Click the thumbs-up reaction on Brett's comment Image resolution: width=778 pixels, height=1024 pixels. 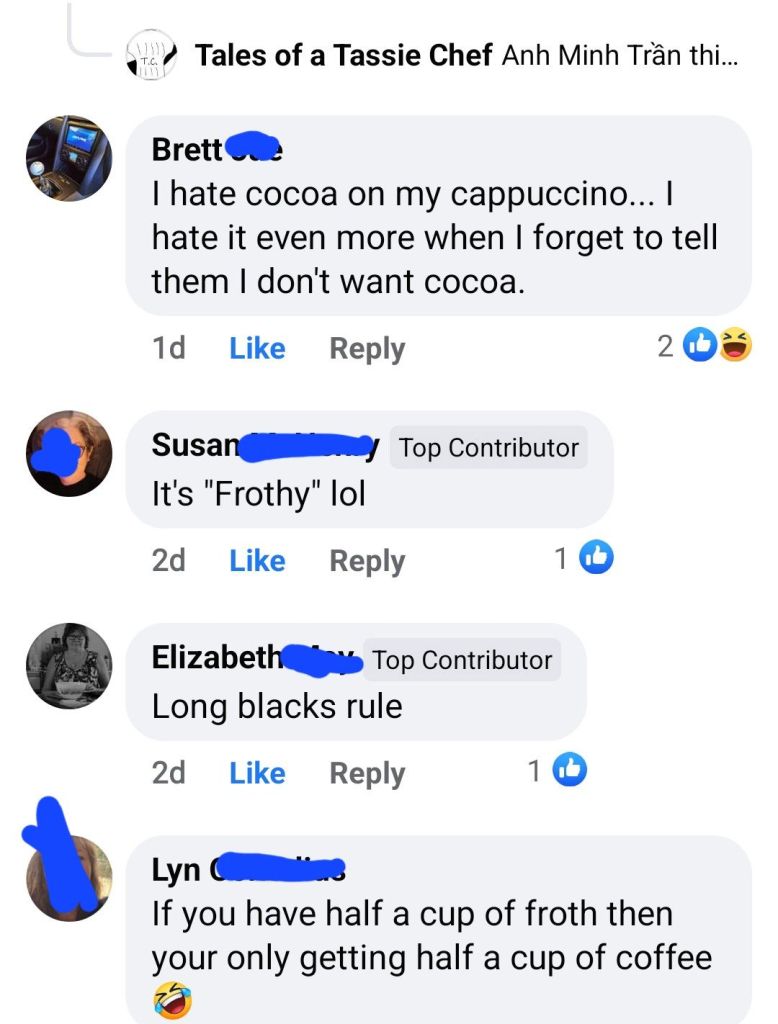pos(700,344)
